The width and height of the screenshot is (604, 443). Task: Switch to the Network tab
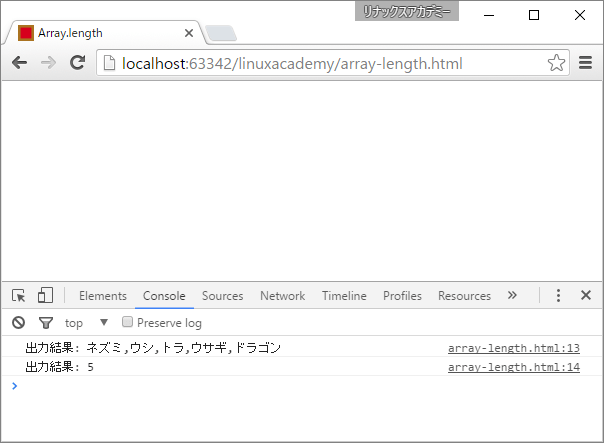(282, 296)
